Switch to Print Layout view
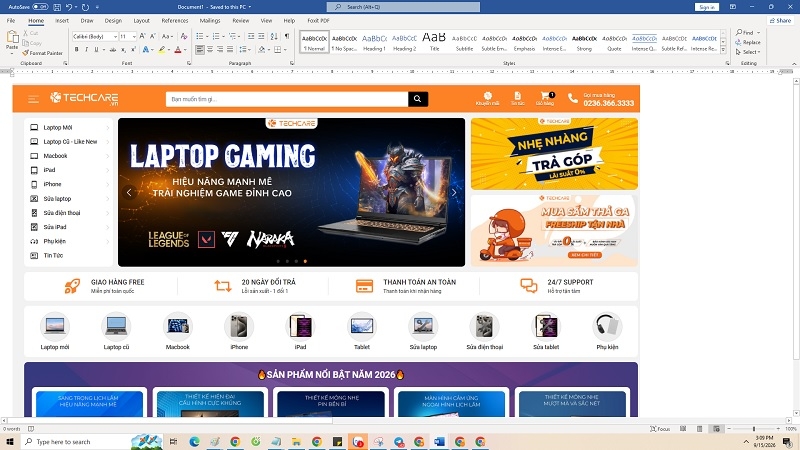The width and height of the screenshot is (800, 450). tap(699, 429)
